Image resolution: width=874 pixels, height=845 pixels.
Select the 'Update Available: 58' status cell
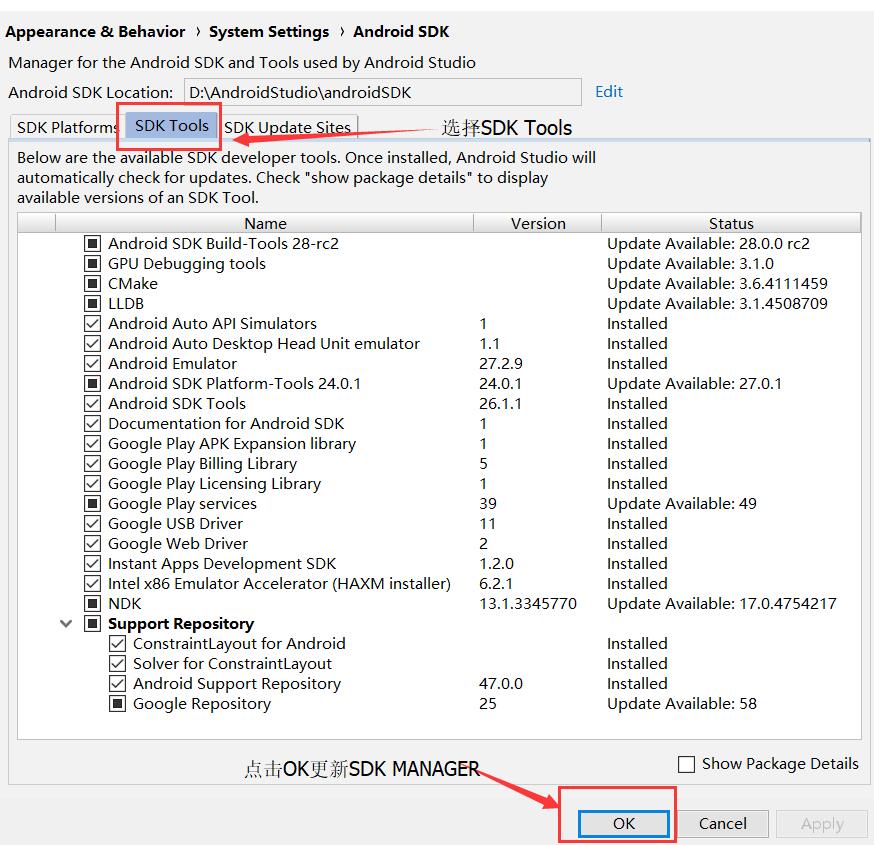click(x=682, y=704)
